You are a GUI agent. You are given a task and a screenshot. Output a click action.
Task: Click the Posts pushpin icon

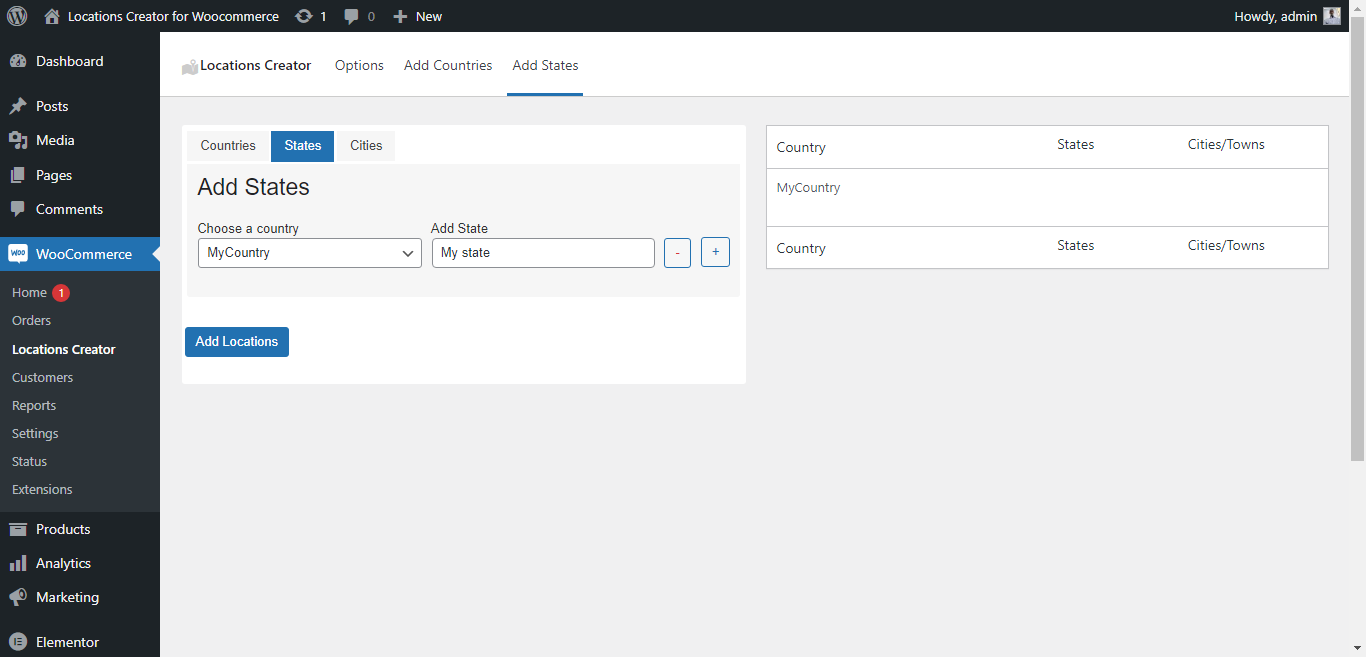(18, 106)
